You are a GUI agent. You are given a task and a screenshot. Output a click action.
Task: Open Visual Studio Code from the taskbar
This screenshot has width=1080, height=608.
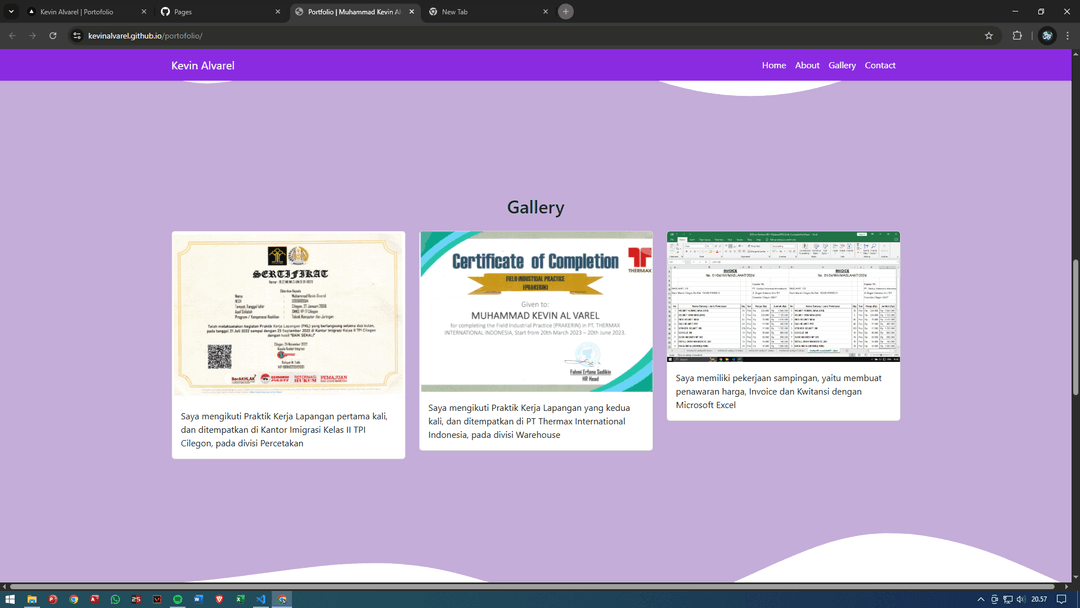[x=261, y=599]
